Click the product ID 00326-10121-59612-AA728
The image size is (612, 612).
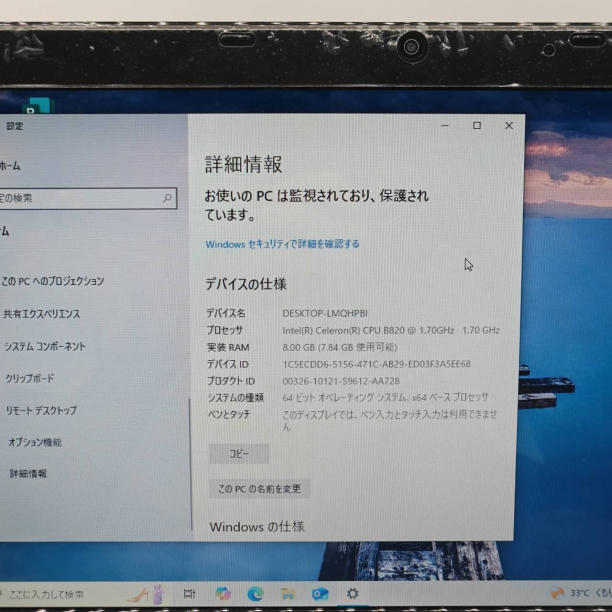tap(341, 381)
